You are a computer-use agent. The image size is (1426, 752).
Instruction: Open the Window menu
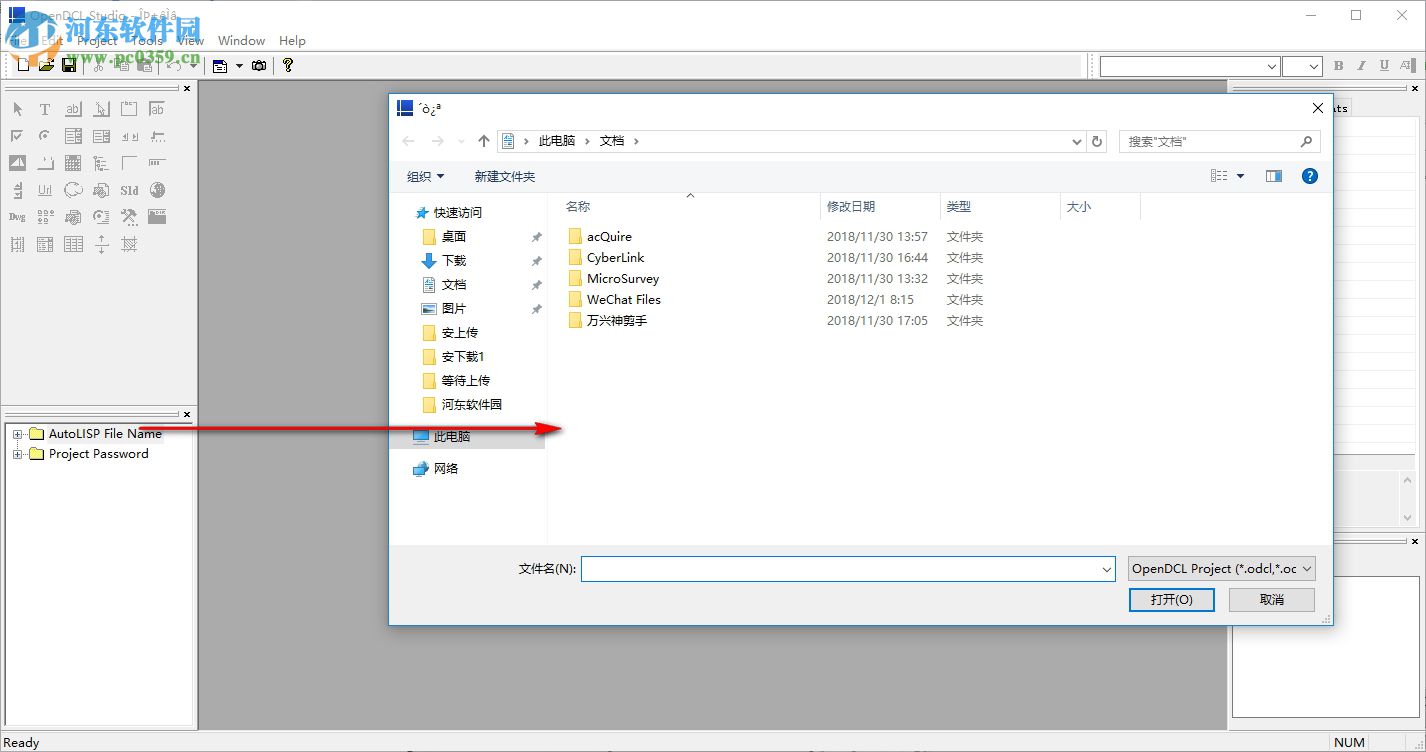[x=241, y=40]
